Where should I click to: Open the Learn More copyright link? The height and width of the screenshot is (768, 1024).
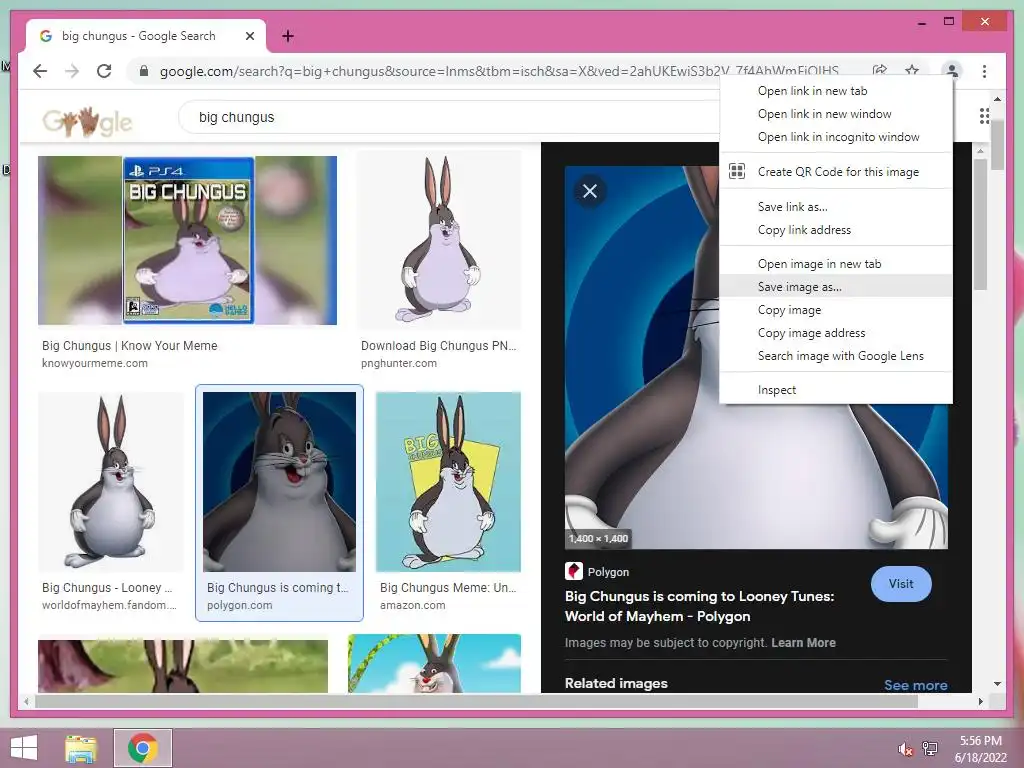803,643
